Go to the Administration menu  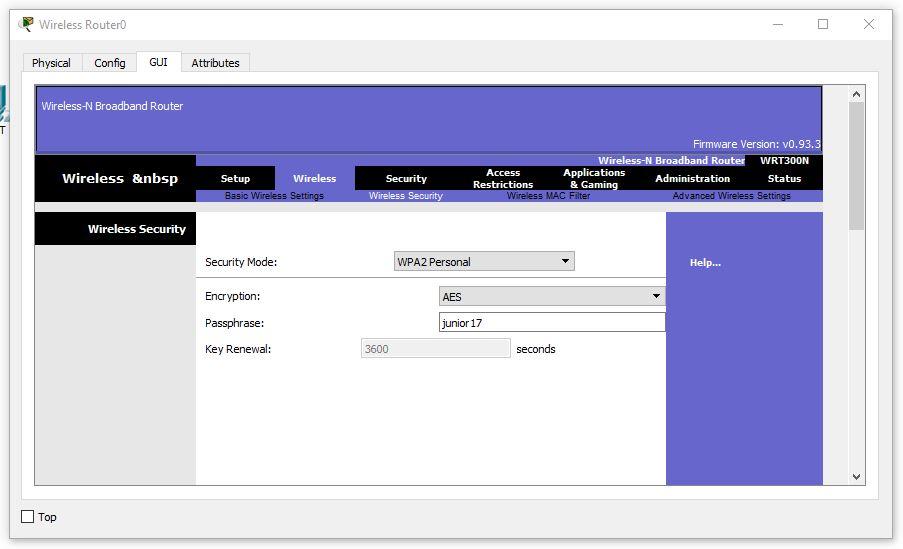692,179
